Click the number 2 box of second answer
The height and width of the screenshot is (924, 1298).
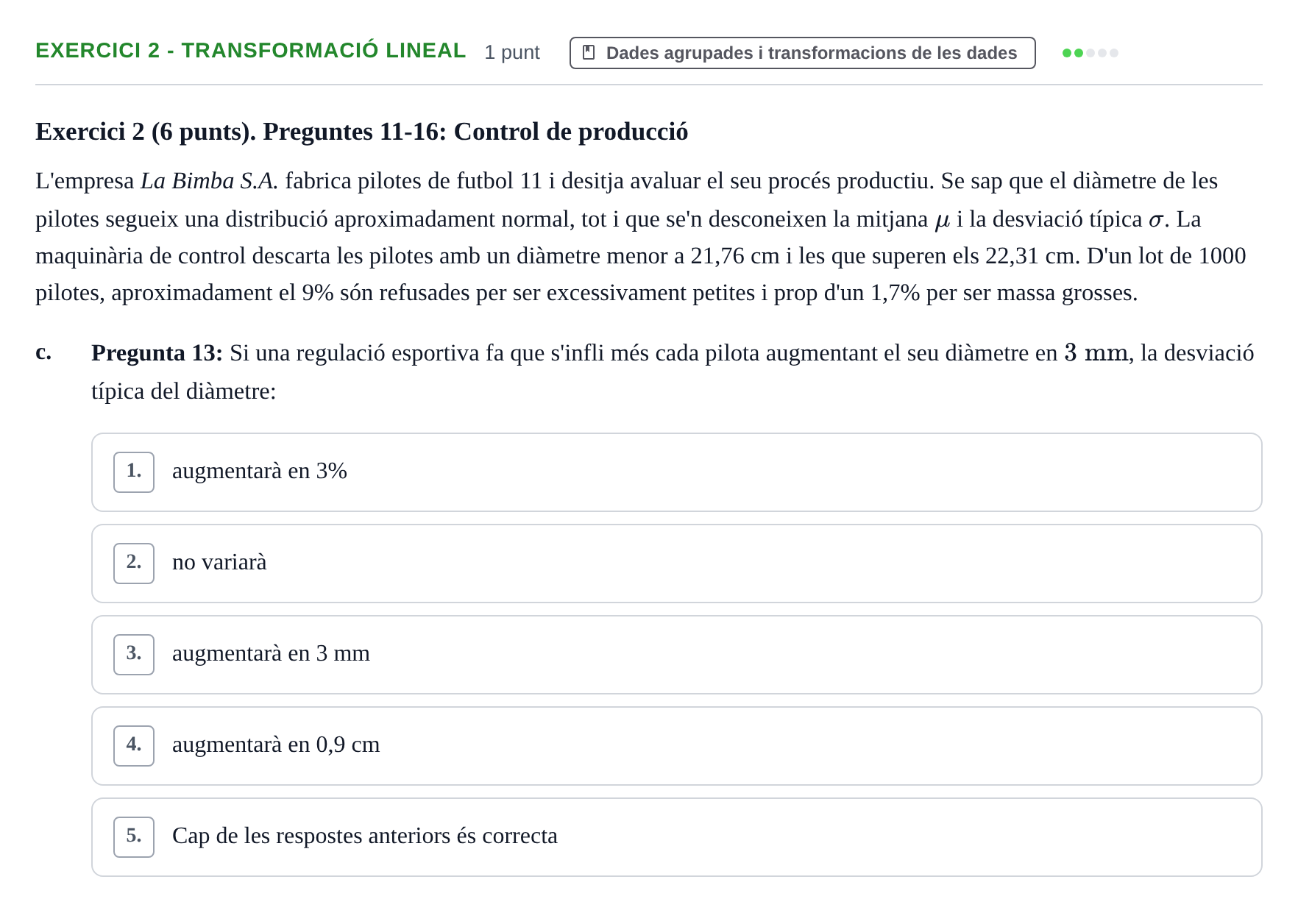tap(134, 564)
